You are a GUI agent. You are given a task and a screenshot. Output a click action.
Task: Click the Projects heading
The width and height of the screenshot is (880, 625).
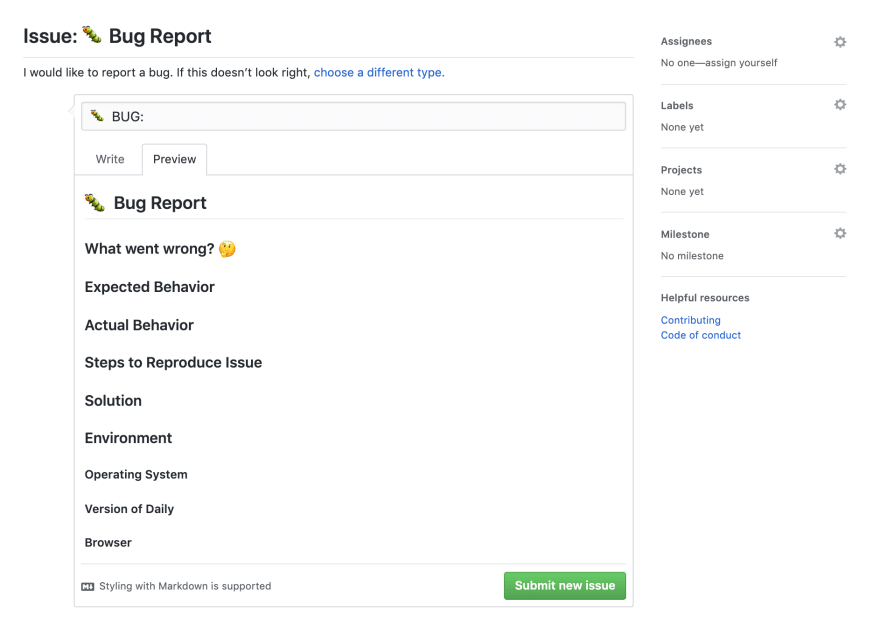pos(681,170)
